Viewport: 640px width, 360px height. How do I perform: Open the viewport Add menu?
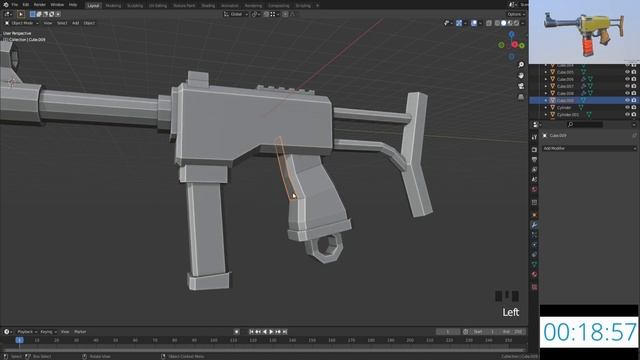(76, 23)
